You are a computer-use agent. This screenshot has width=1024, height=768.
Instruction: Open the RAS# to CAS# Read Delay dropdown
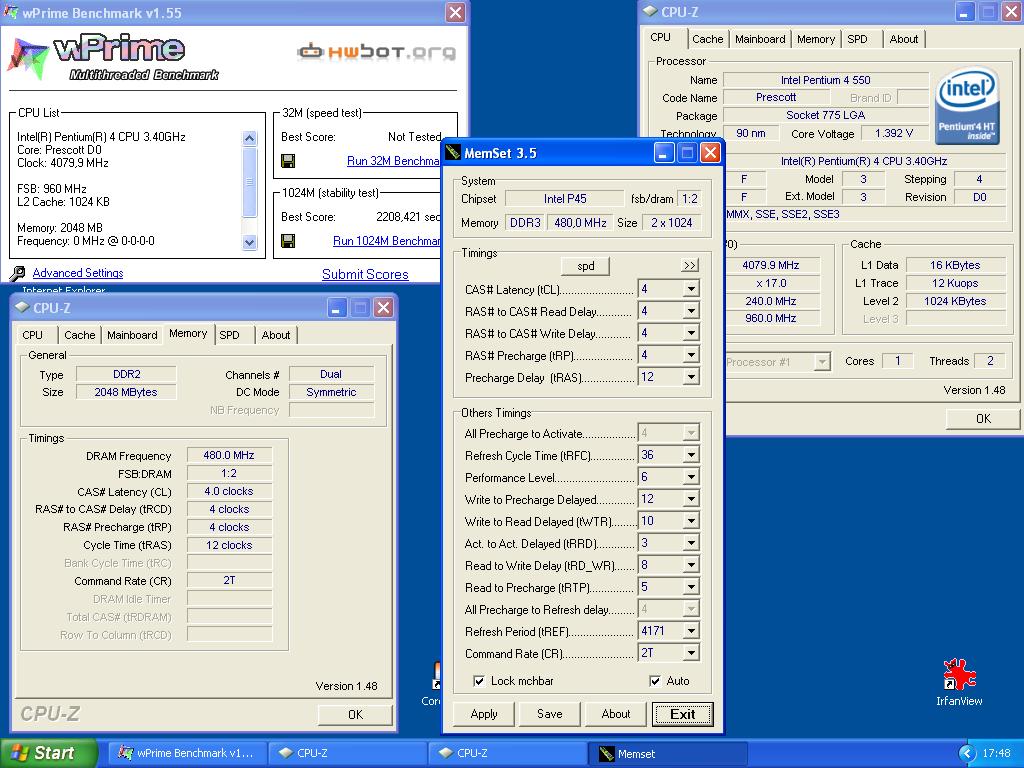click(x=691, y=312)
